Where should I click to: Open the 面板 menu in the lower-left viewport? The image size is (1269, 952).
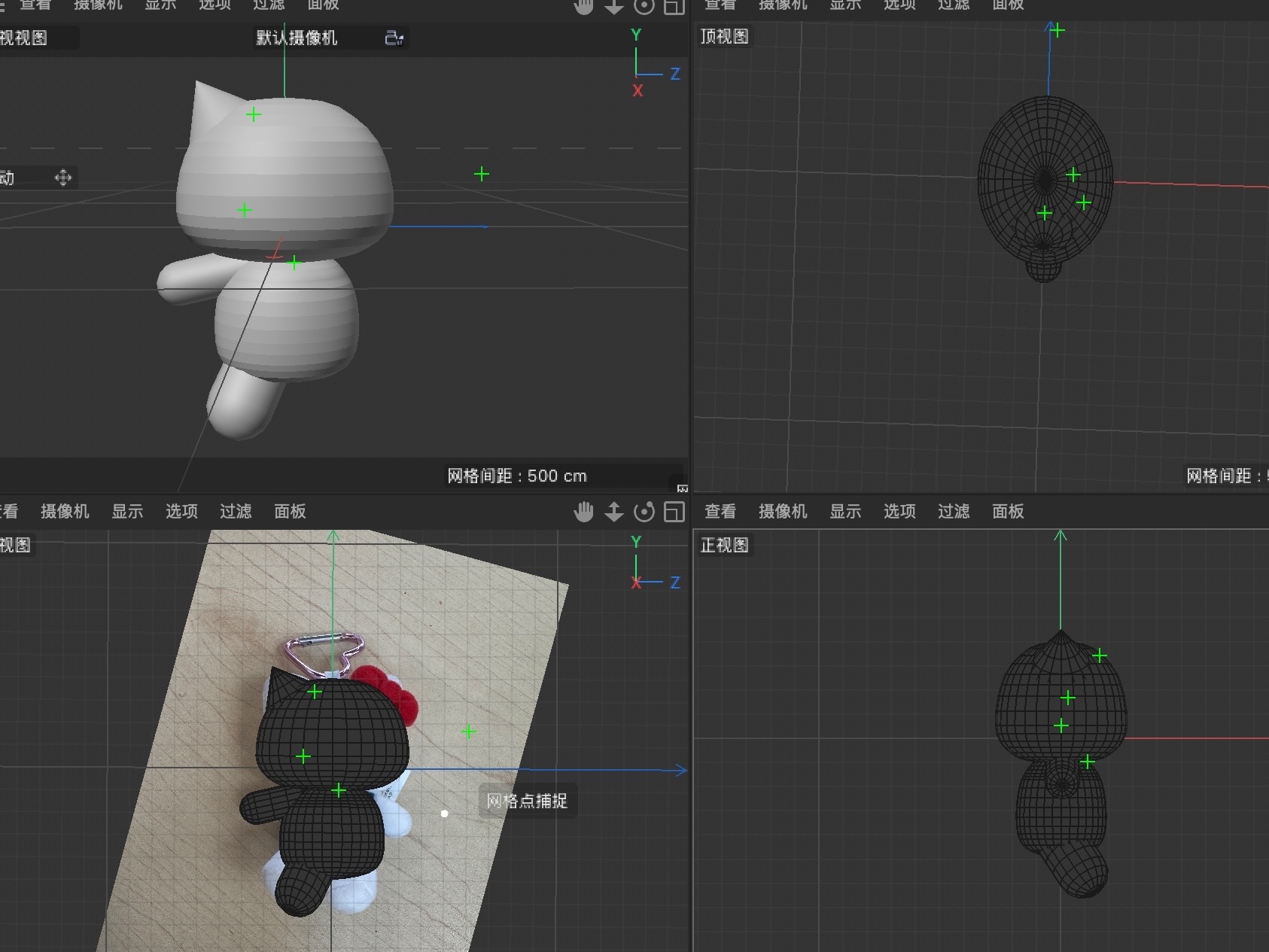click(x=289, y=511)
